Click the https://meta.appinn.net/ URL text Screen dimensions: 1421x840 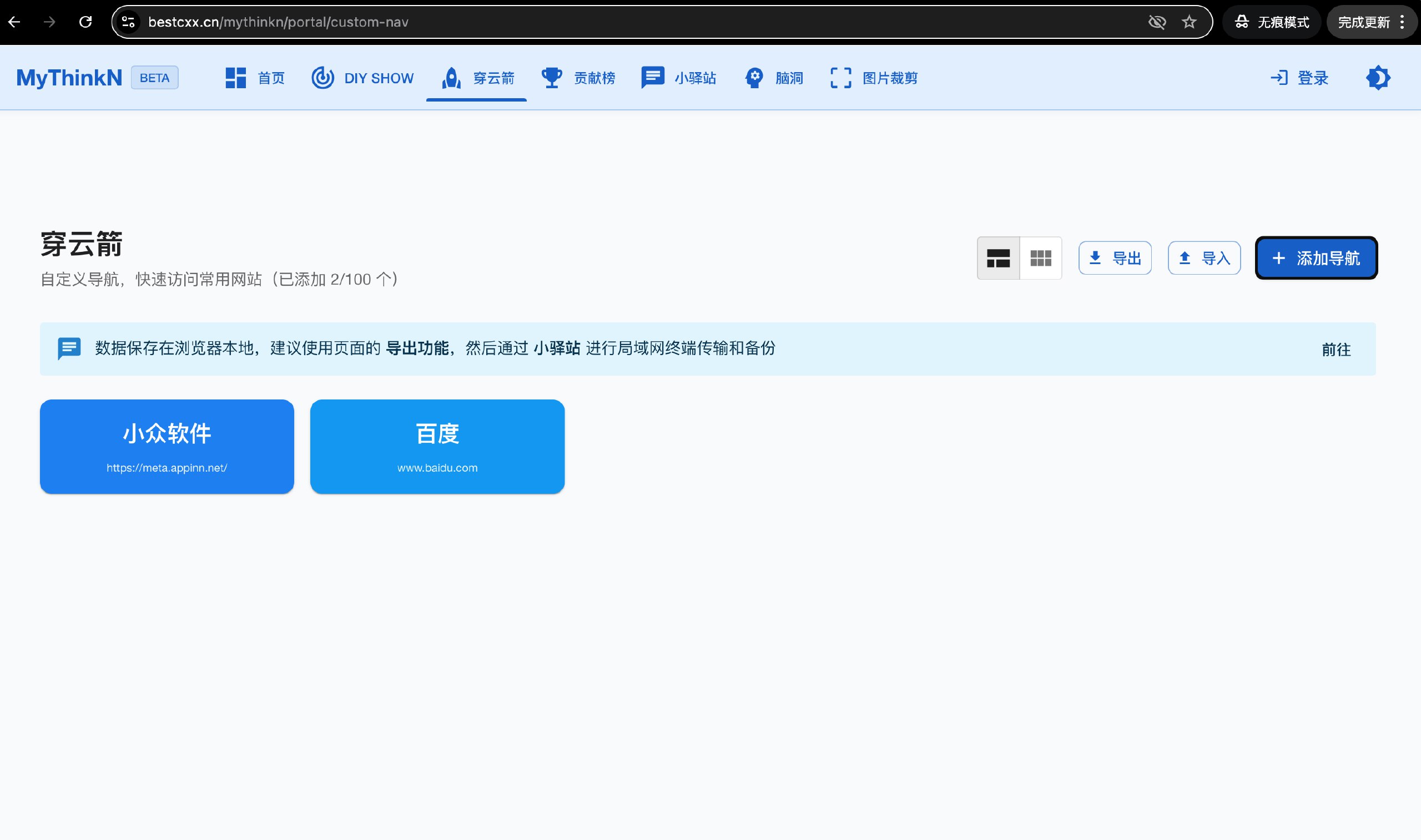[167, 468]
